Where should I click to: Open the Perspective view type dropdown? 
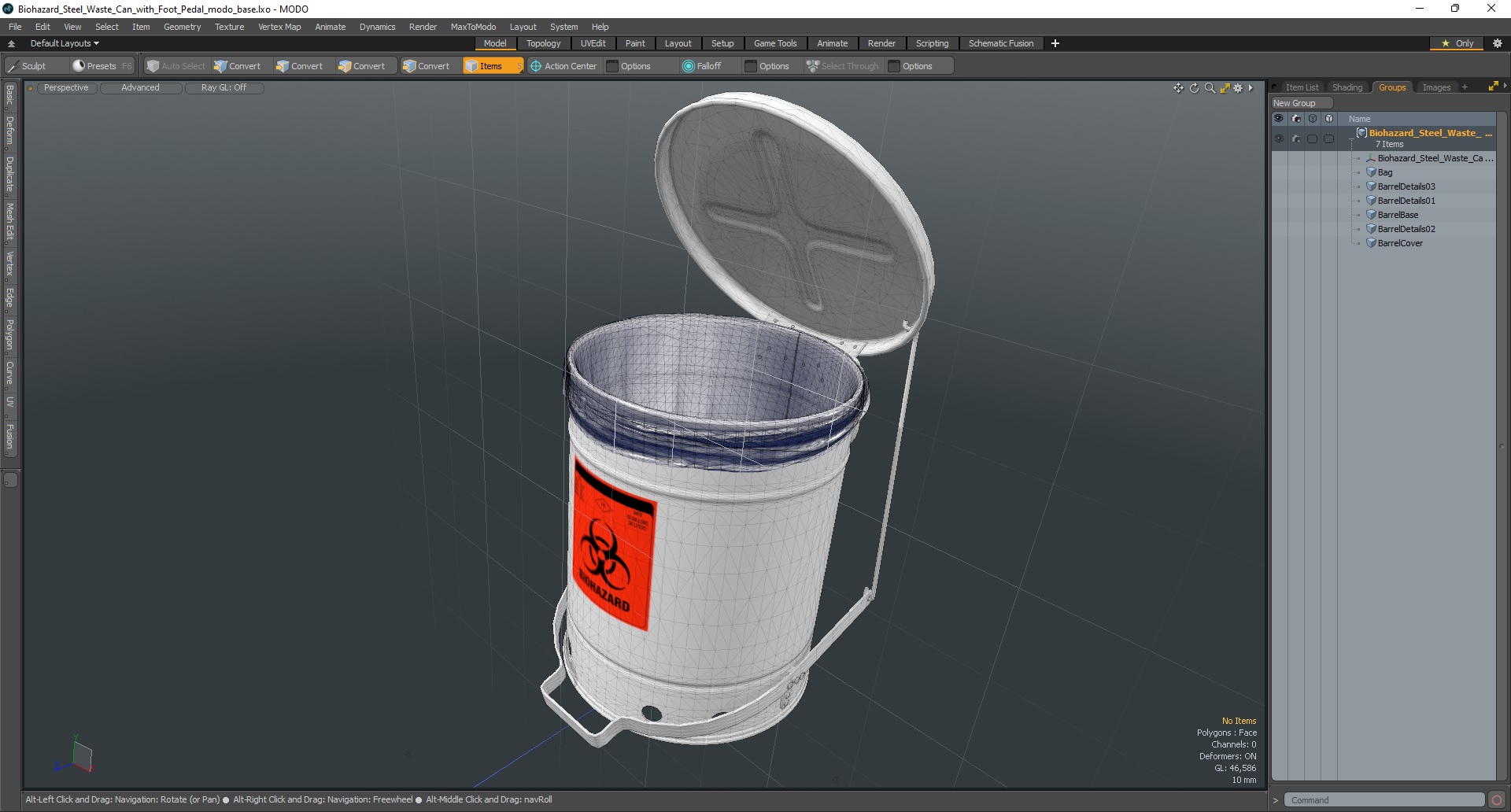coord(66,87)
